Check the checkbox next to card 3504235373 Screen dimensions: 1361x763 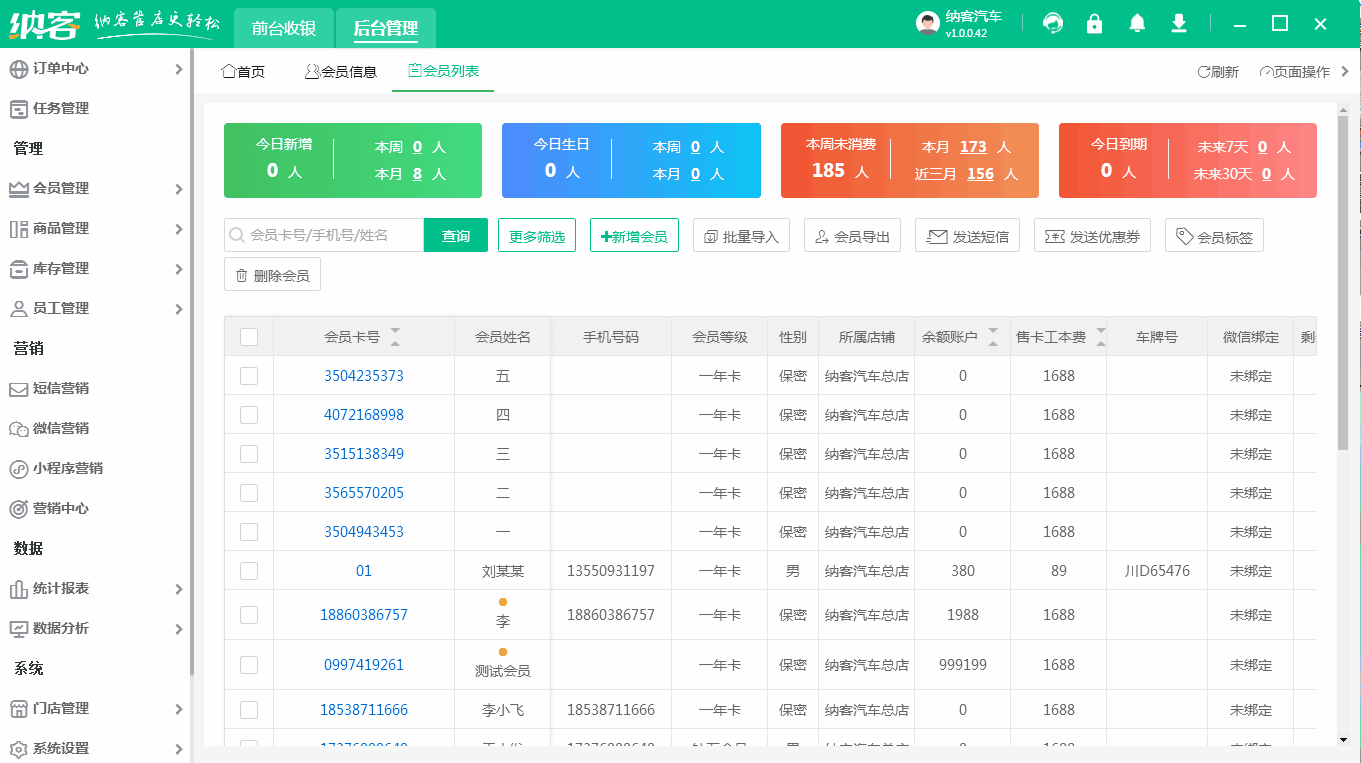249,375
